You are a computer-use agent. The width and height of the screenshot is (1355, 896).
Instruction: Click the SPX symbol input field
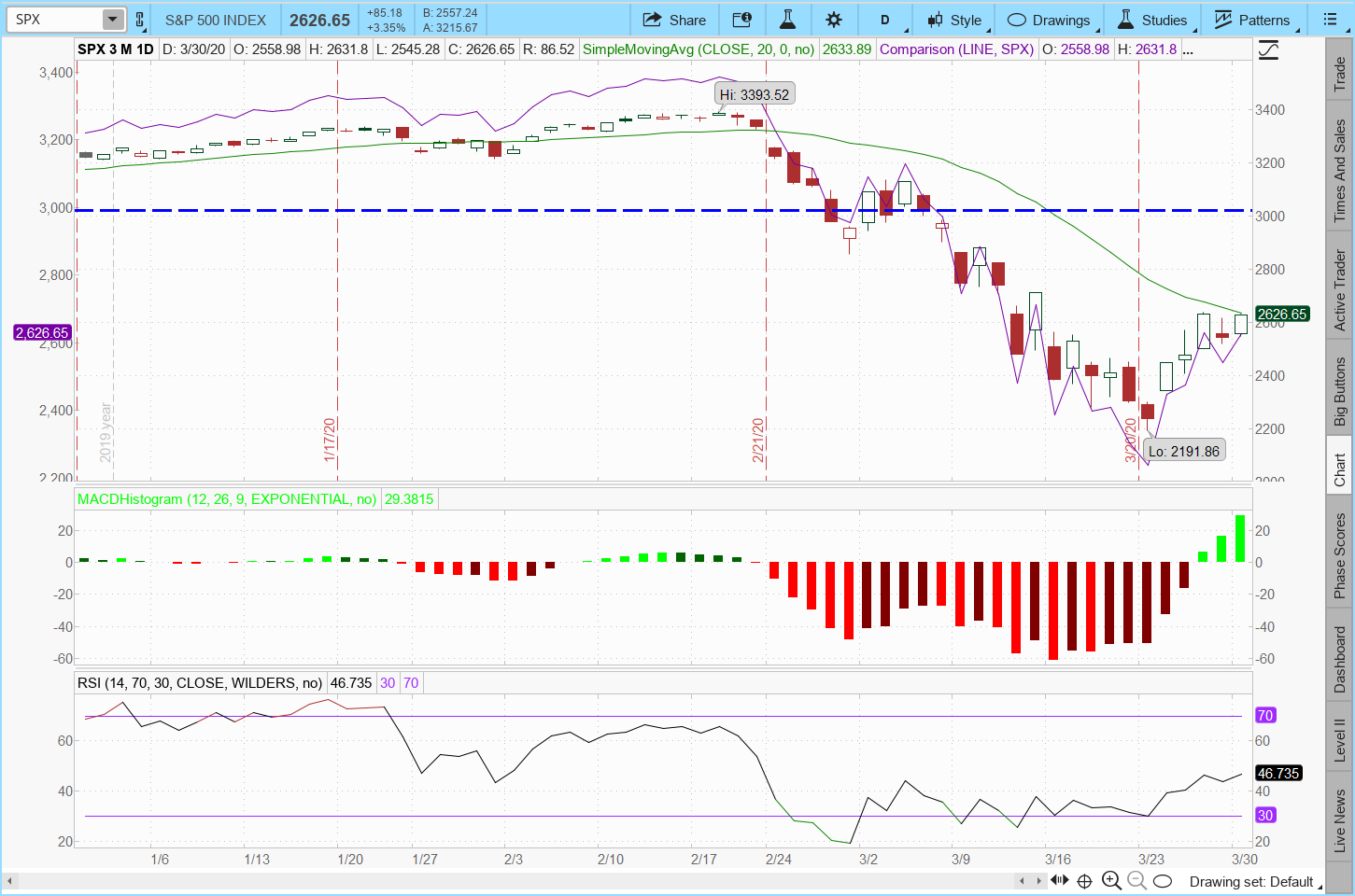click(x=56, y=20)
